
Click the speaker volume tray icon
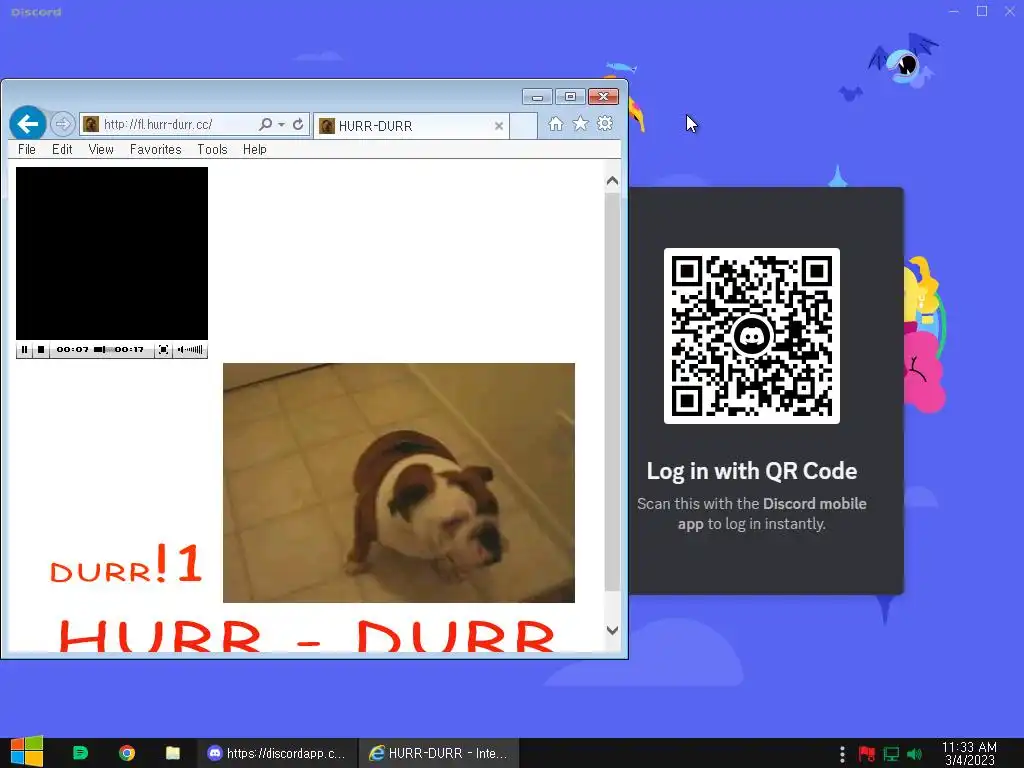click(x=914, y=754)
